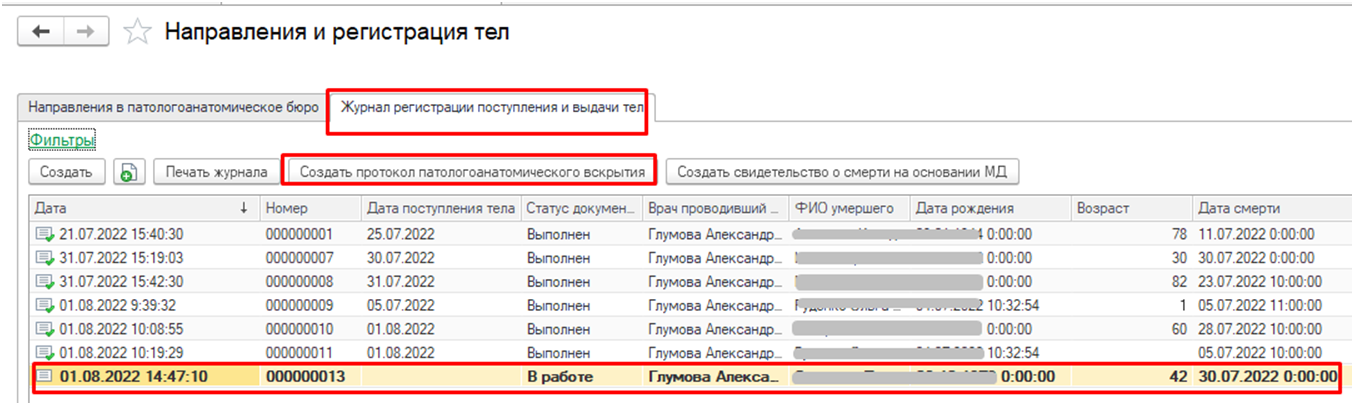The image size is (1354, 405).
Task: Click Создать свидетельство о смерти на основании МД
Action: click(842, 172)
